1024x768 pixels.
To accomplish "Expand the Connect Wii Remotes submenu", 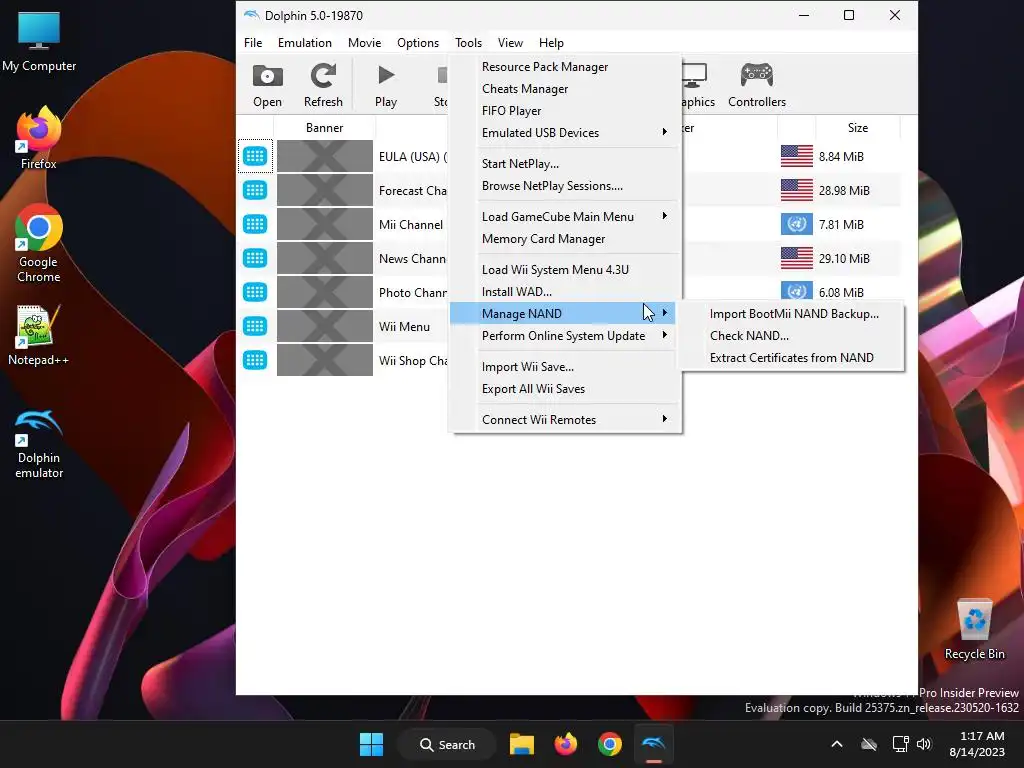I will pyautogui.click(x=565, y=420).
